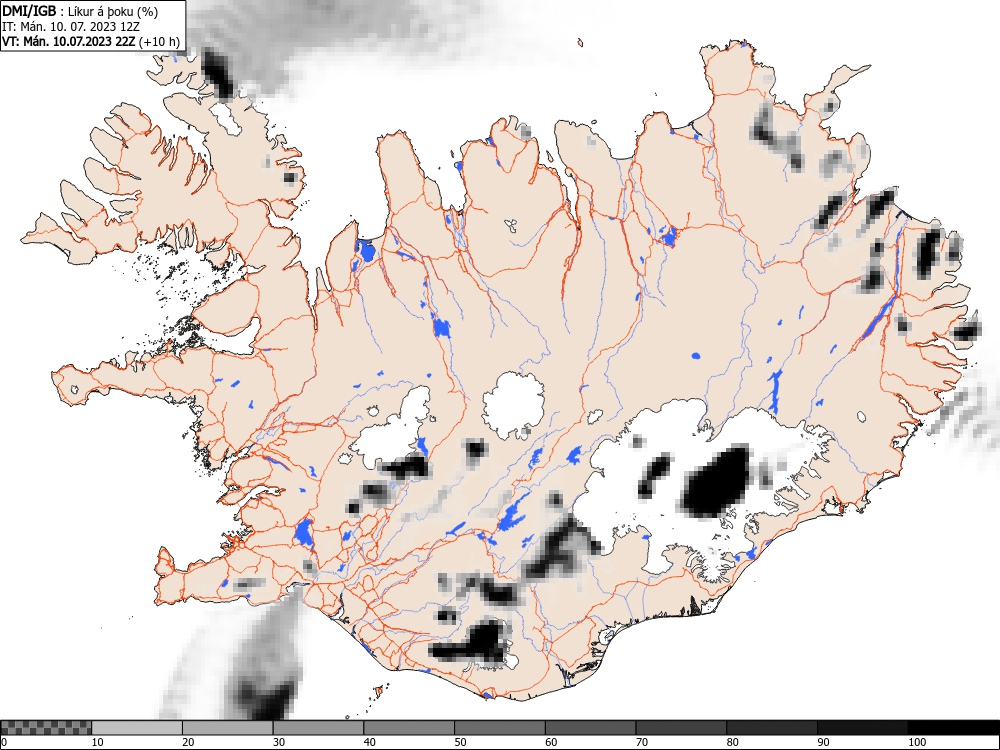Click the legend label "70"
The width and height of the screenshot is (1000, 750).
coord(640,742)
